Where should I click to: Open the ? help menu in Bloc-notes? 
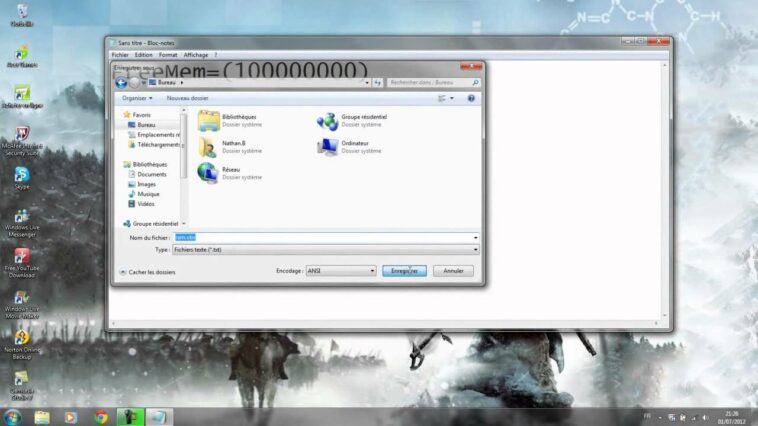(x=216, y=55)
